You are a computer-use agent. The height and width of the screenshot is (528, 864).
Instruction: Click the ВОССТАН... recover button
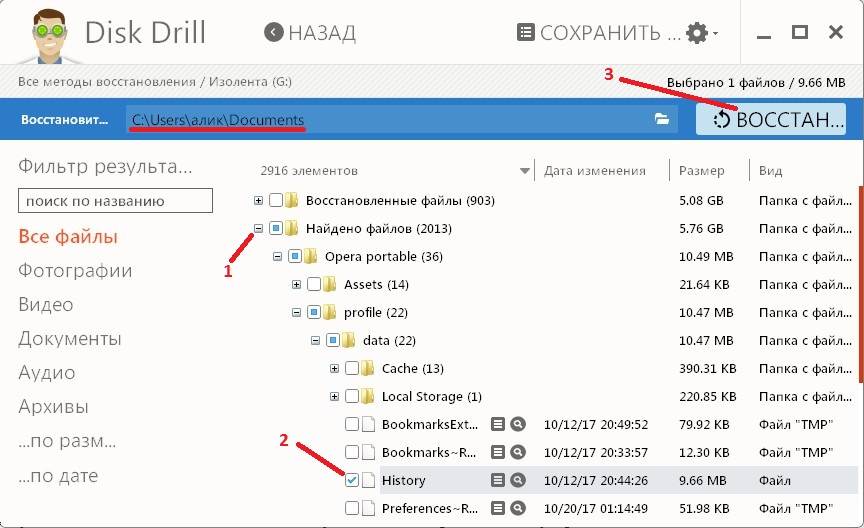point(771,119)
